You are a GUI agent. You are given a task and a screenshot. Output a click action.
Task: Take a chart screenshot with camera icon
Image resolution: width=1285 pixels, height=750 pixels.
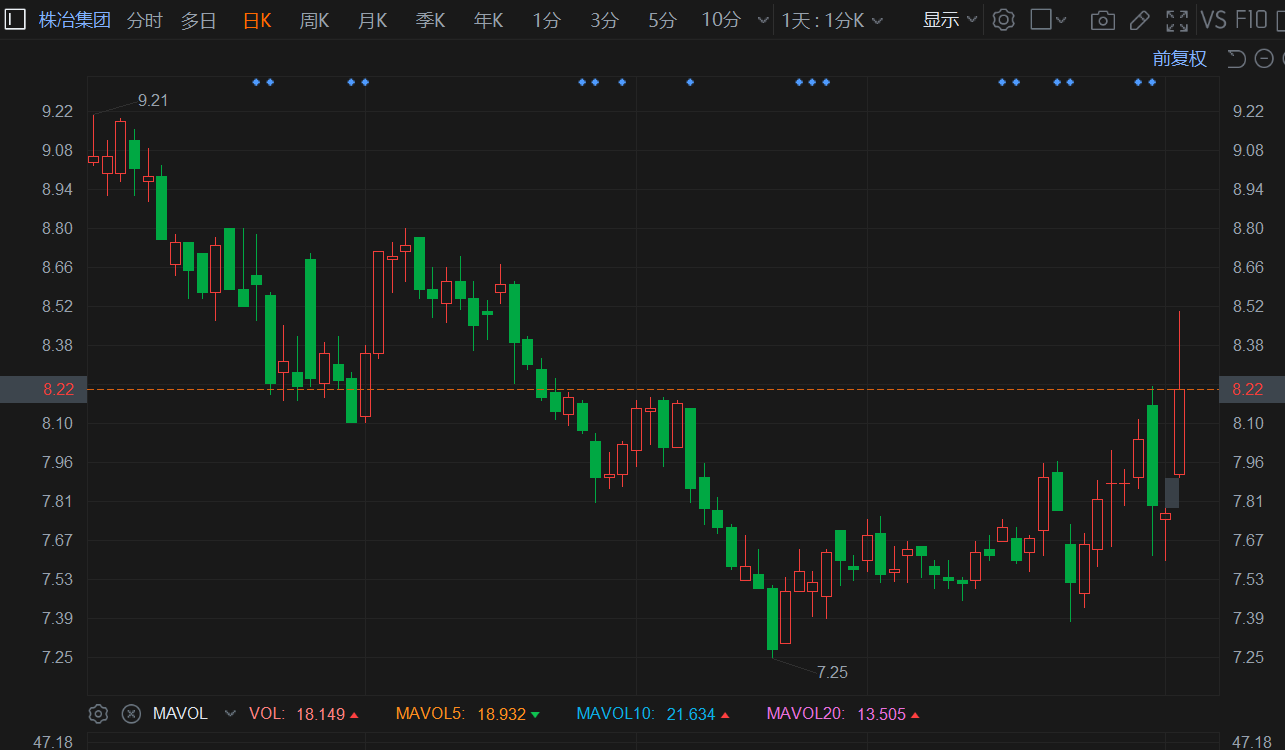pos(1102,20)
